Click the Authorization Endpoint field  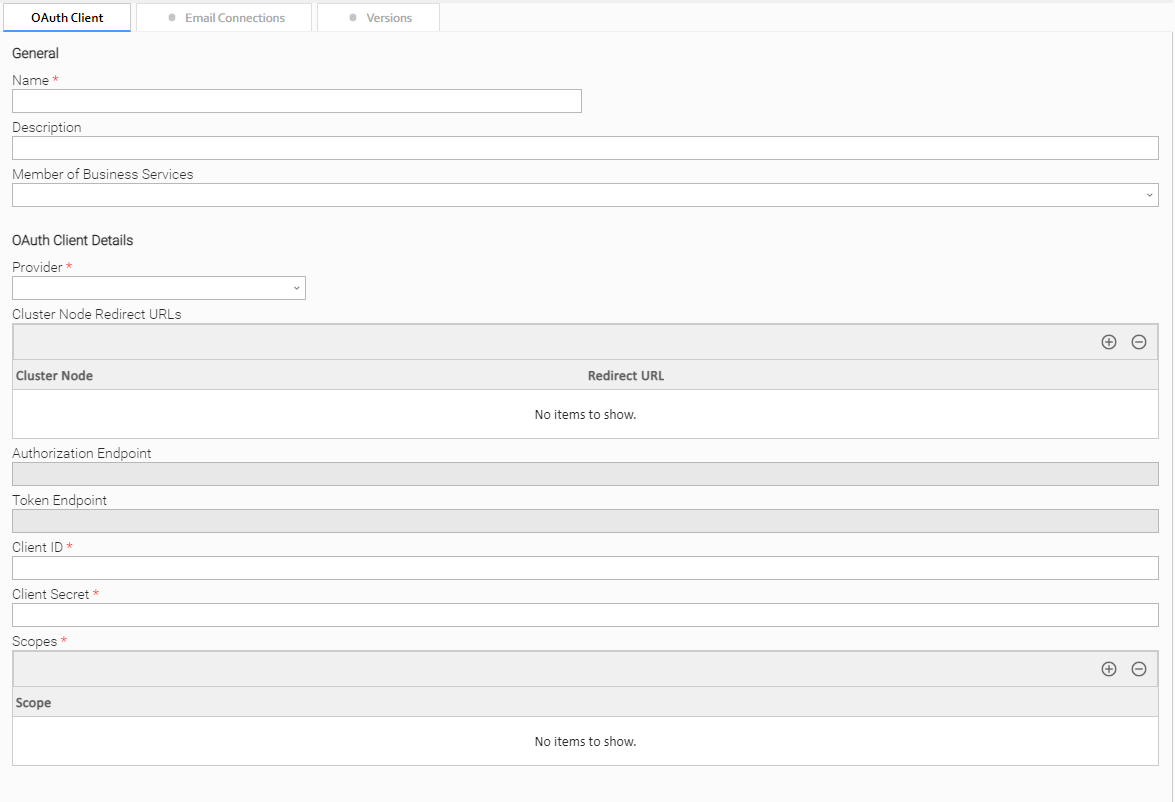[585, 474]
